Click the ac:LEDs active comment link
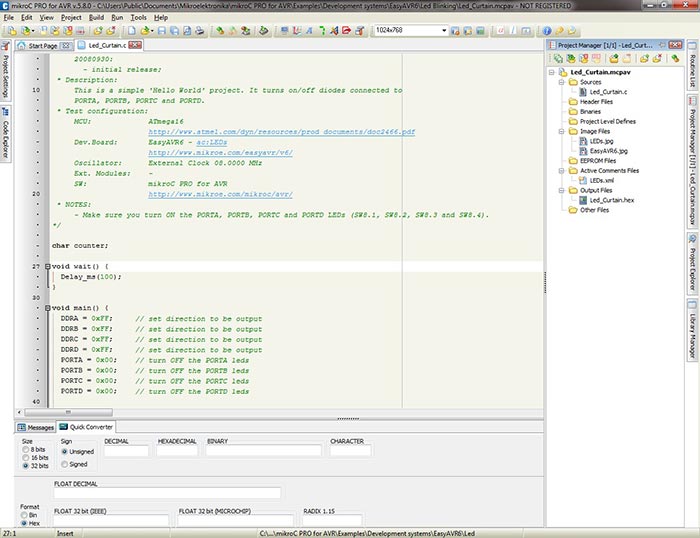 click(x=212, y=142)
